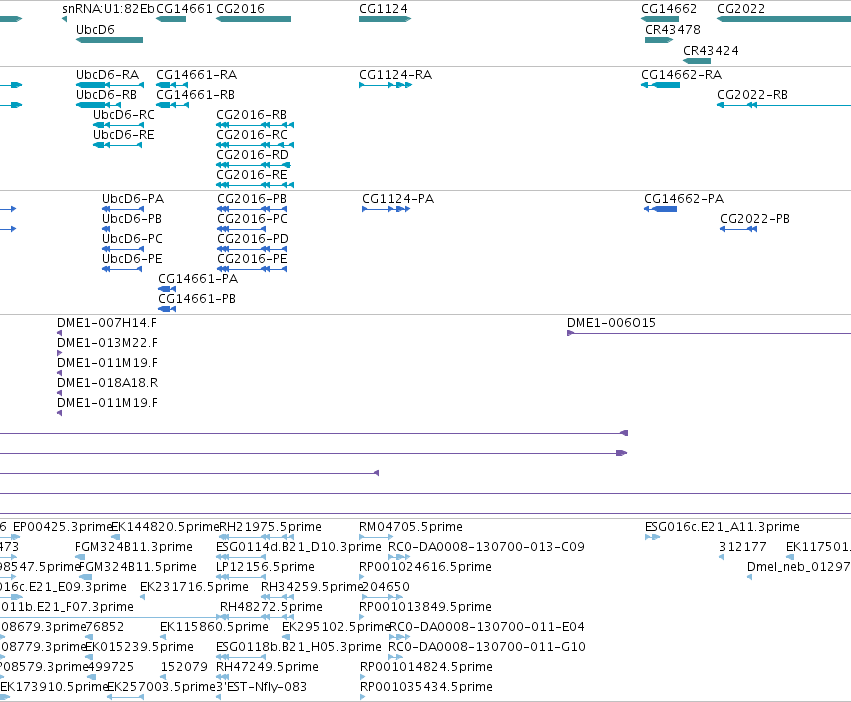The width and height of the screenshot is (851, 702).
Task: Select the CG2016-PC protein label
Action: click(x=252, y=219)
